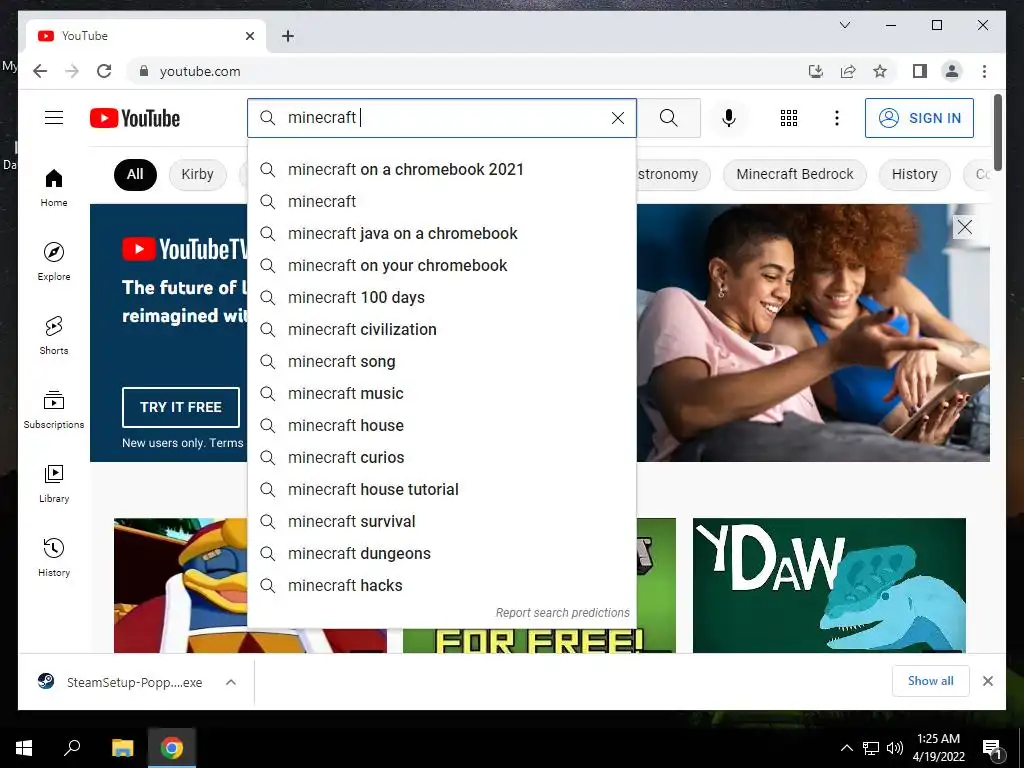Image resolution: width=1024 pixels, height=768 pixels.
Task: Open the YDAW dinosaur video thumbnail
Action: click(829, 585)
